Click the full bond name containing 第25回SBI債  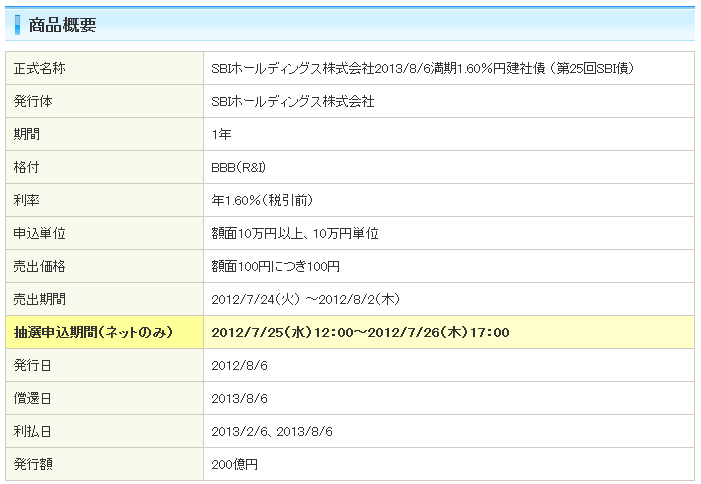point(422,68)
